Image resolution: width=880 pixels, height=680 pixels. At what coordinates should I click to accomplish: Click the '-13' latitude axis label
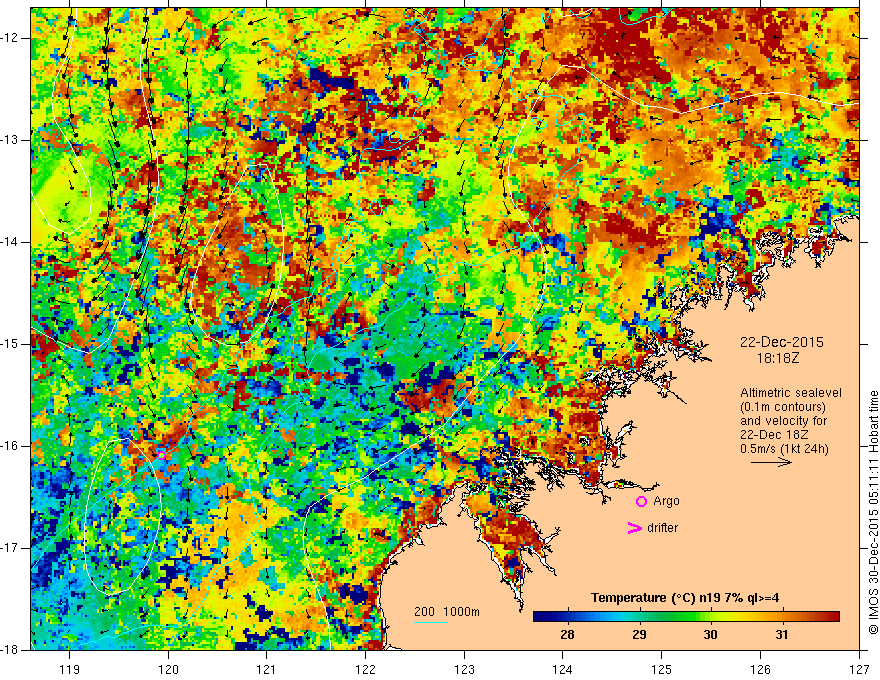click(10, 140)
